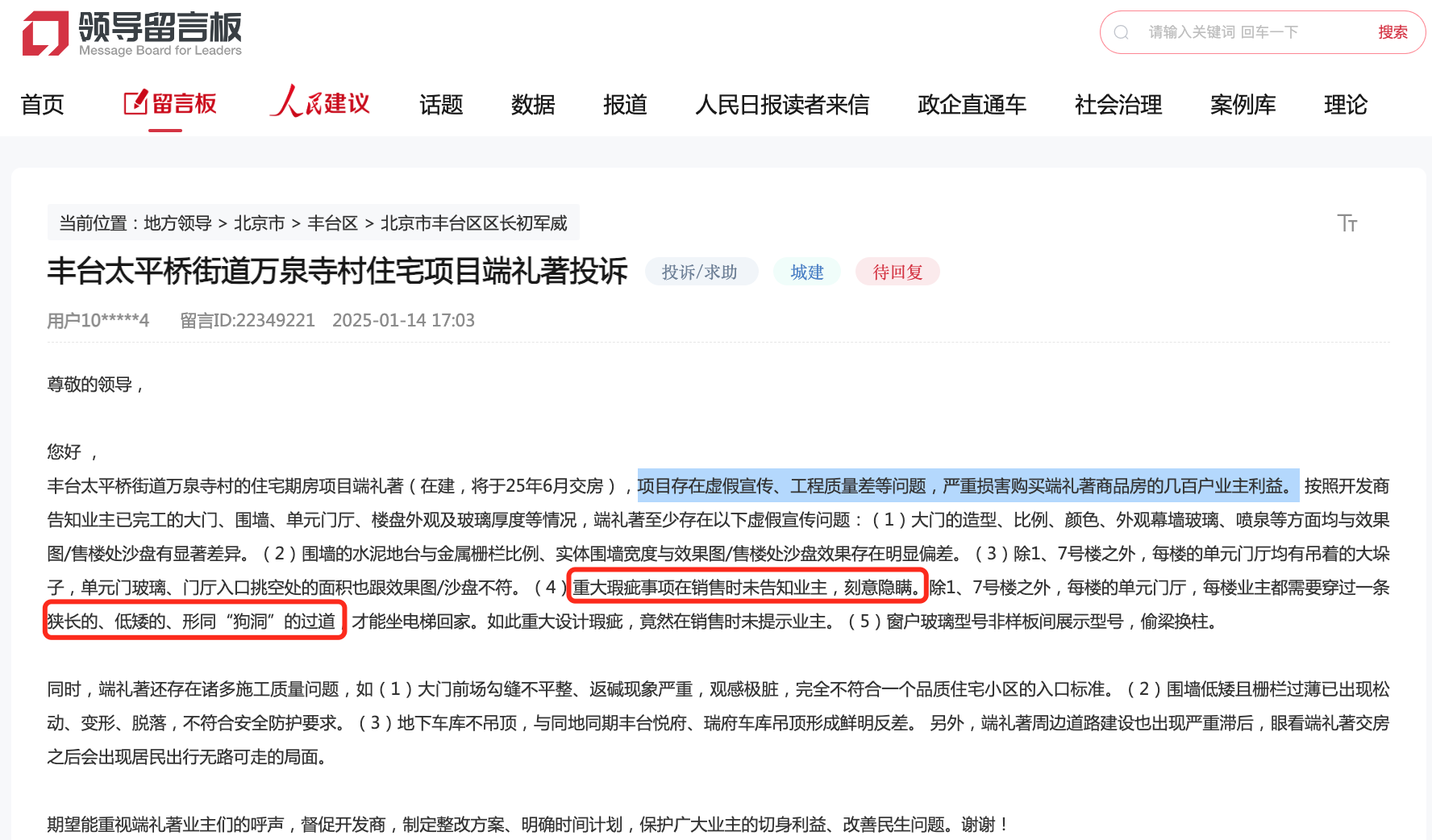Open the 理论 menu item
Viewport: 1432px width, 840px height.
click(1346, 105)
